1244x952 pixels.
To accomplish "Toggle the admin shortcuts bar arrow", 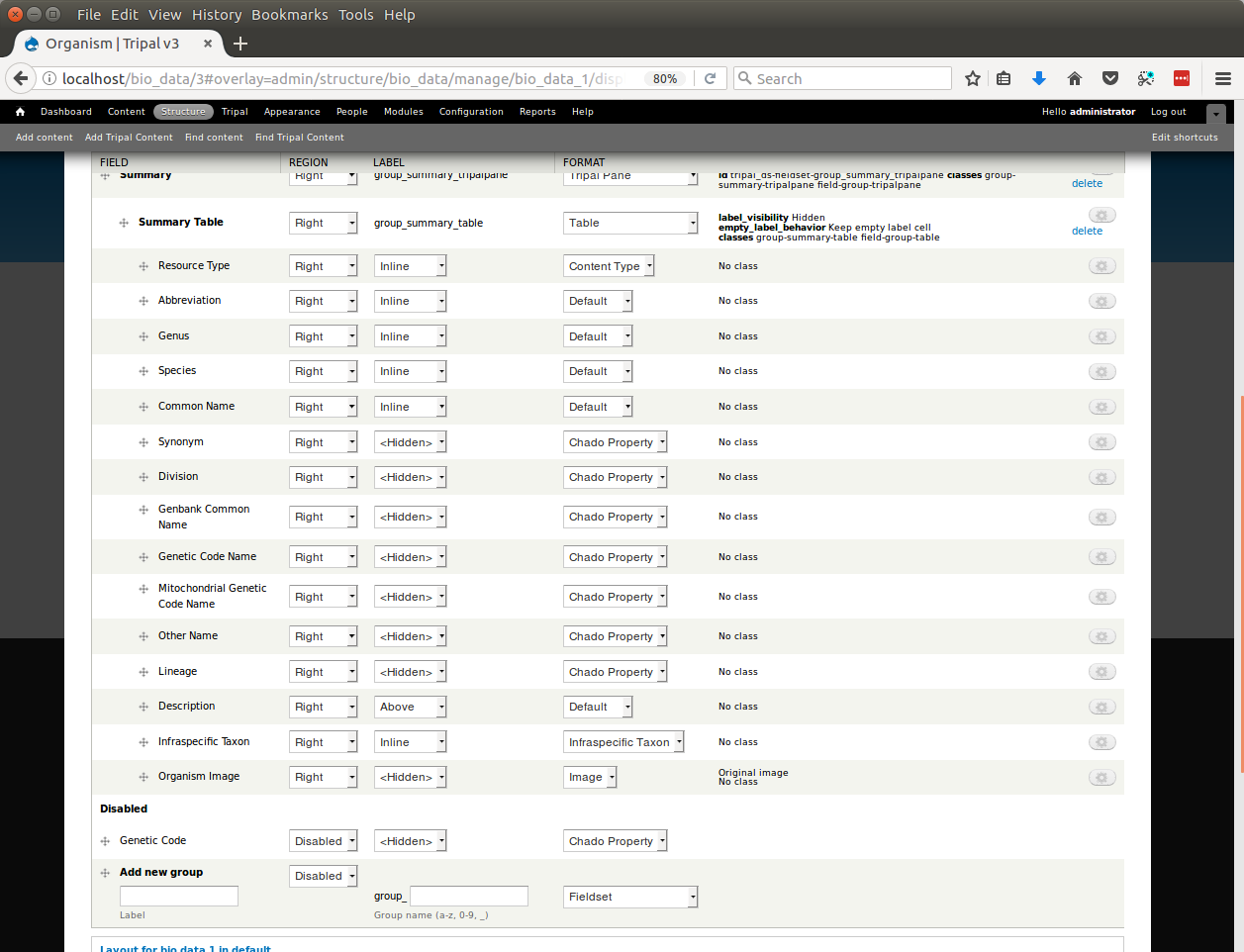I will pyautogui.click(x=1216, y=114).
